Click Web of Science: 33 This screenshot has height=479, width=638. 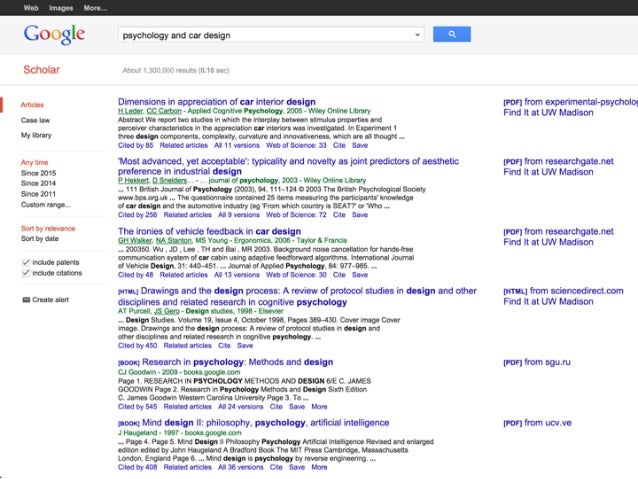(296, 145)
